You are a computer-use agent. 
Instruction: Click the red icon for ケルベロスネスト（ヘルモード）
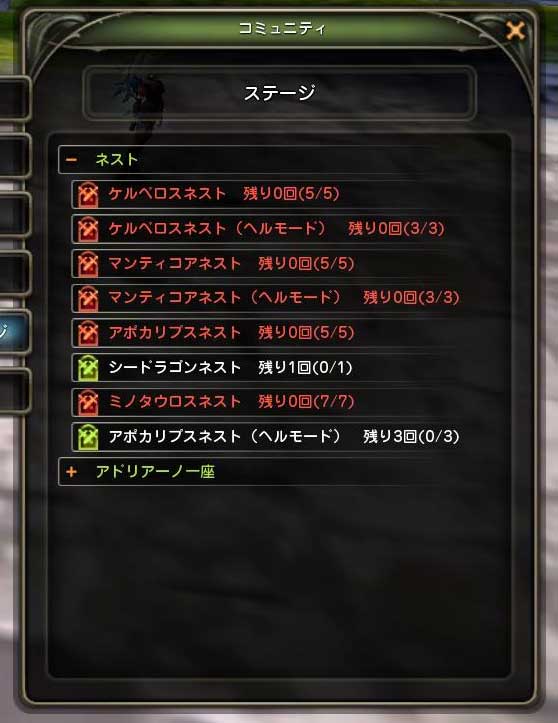click(x=88, y=230)
